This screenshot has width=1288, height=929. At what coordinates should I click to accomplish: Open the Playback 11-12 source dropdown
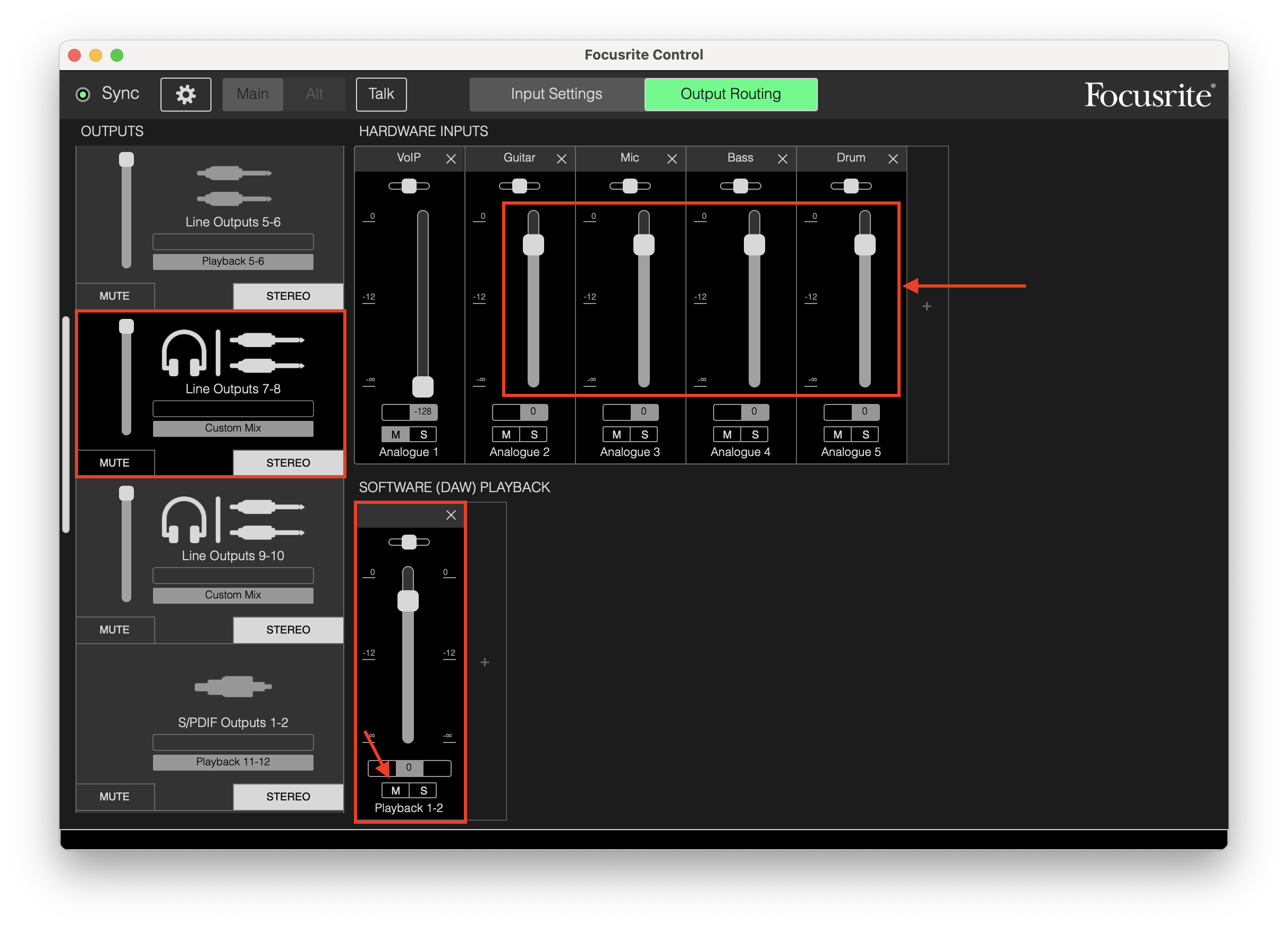point(233,762)
